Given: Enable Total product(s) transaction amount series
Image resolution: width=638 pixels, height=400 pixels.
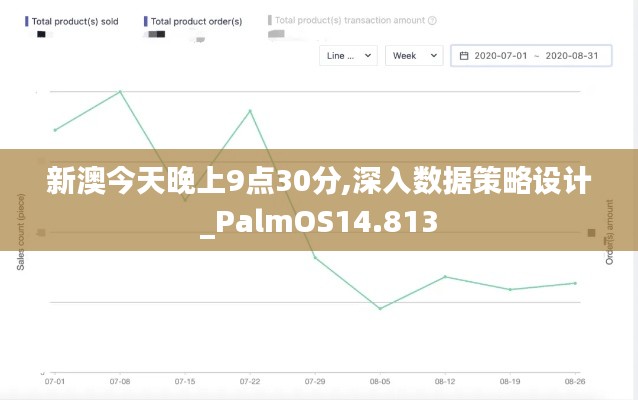Looking at the screenshot, I should [352, 20].
